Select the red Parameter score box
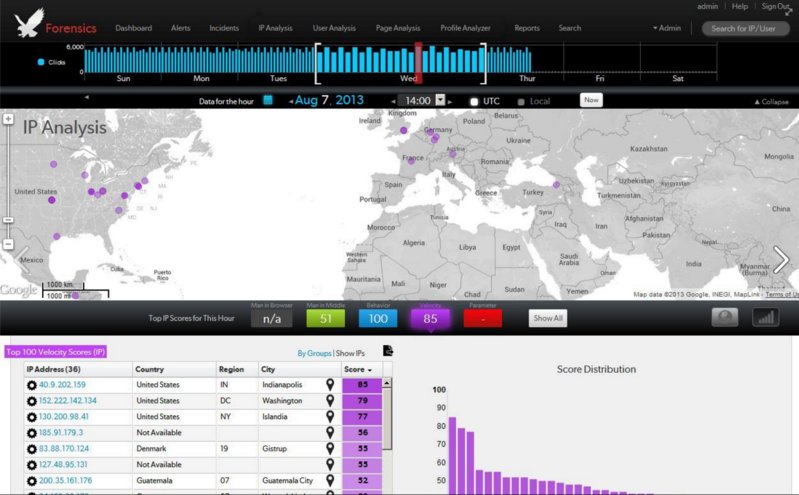Screen dimensions: 799x495 483,319
